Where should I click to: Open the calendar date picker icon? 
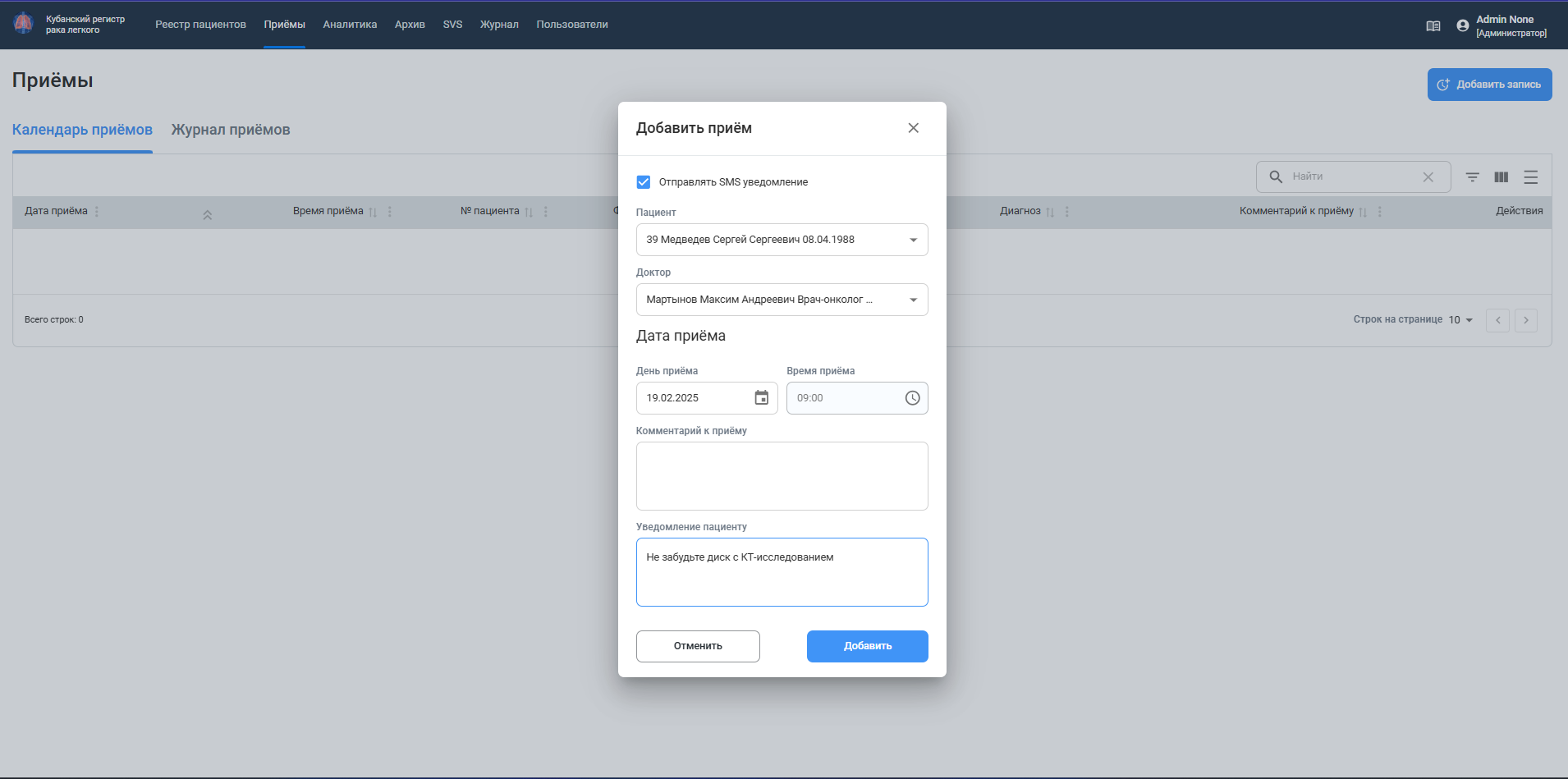761,398
